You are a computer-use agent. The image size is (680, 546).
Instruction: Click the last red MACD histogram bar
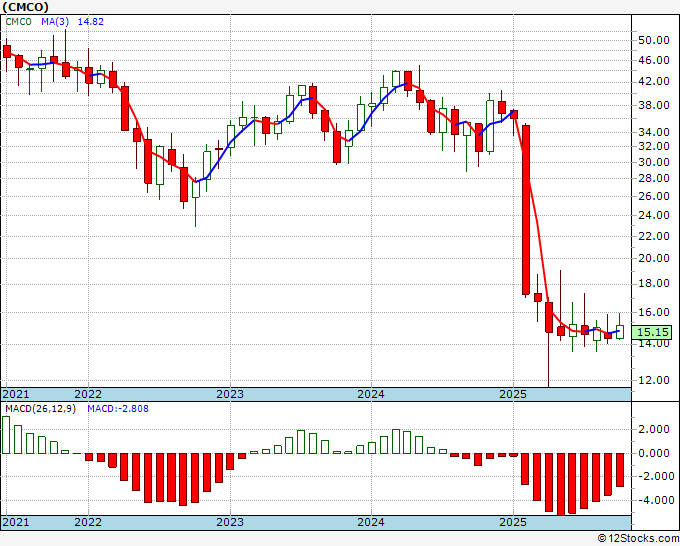click(x=620, y=470)
